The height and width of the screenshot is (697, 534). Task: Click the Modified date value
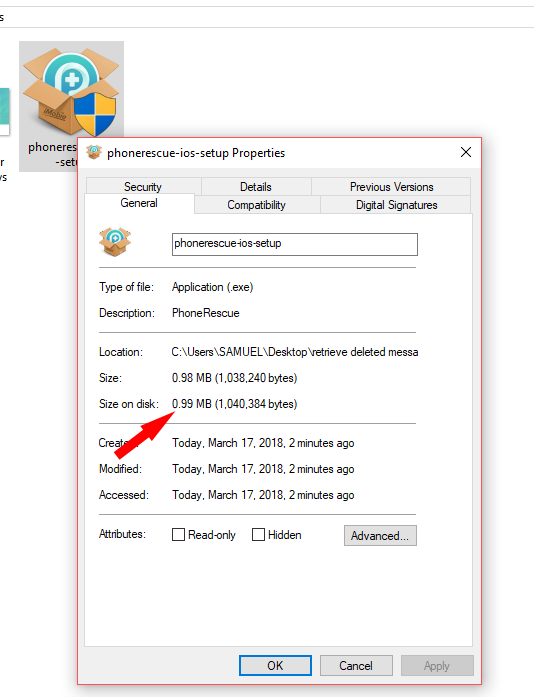263,469
